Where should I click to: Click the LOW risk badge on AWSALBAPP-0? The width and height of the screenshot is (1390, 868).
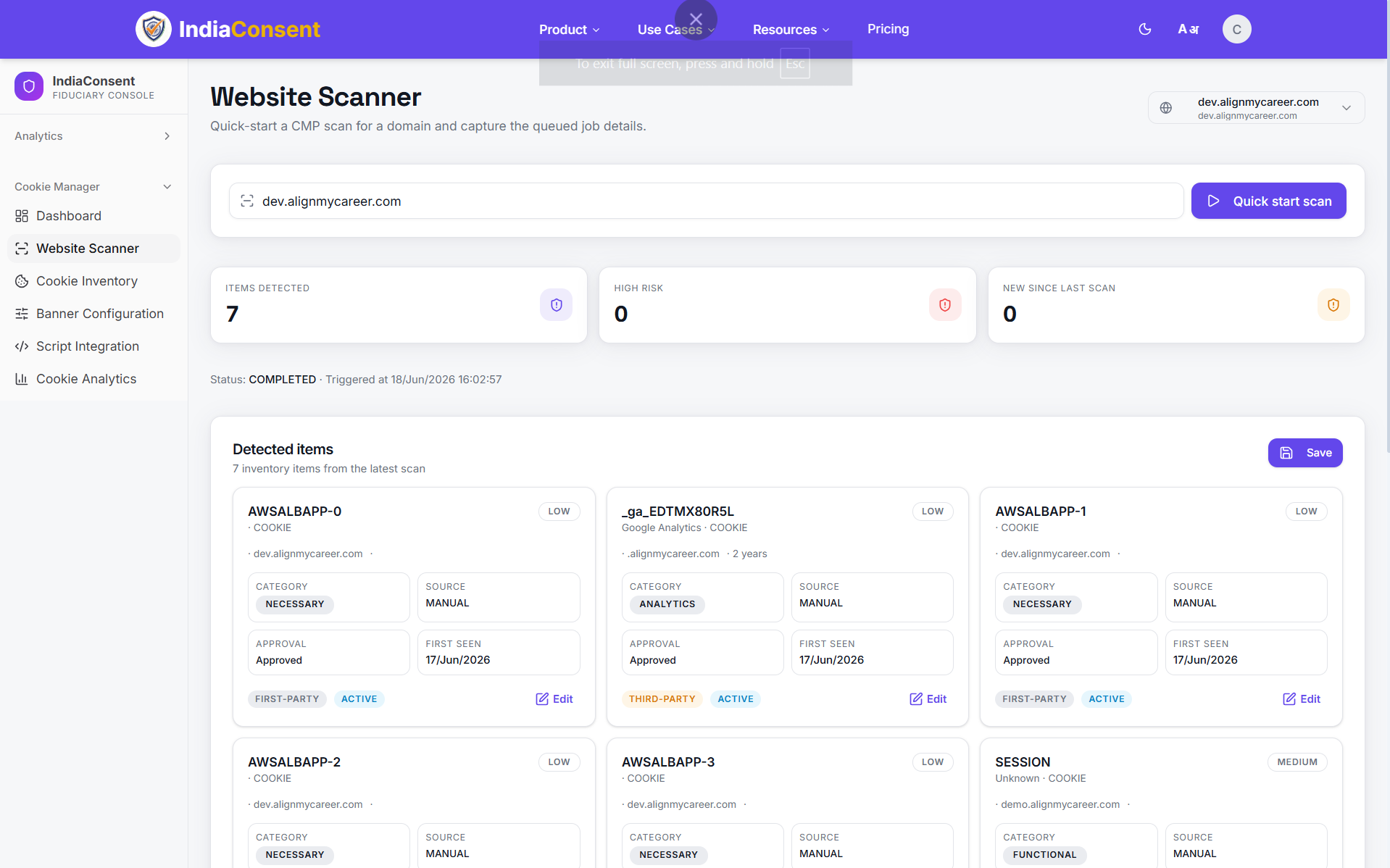point(559,512)
